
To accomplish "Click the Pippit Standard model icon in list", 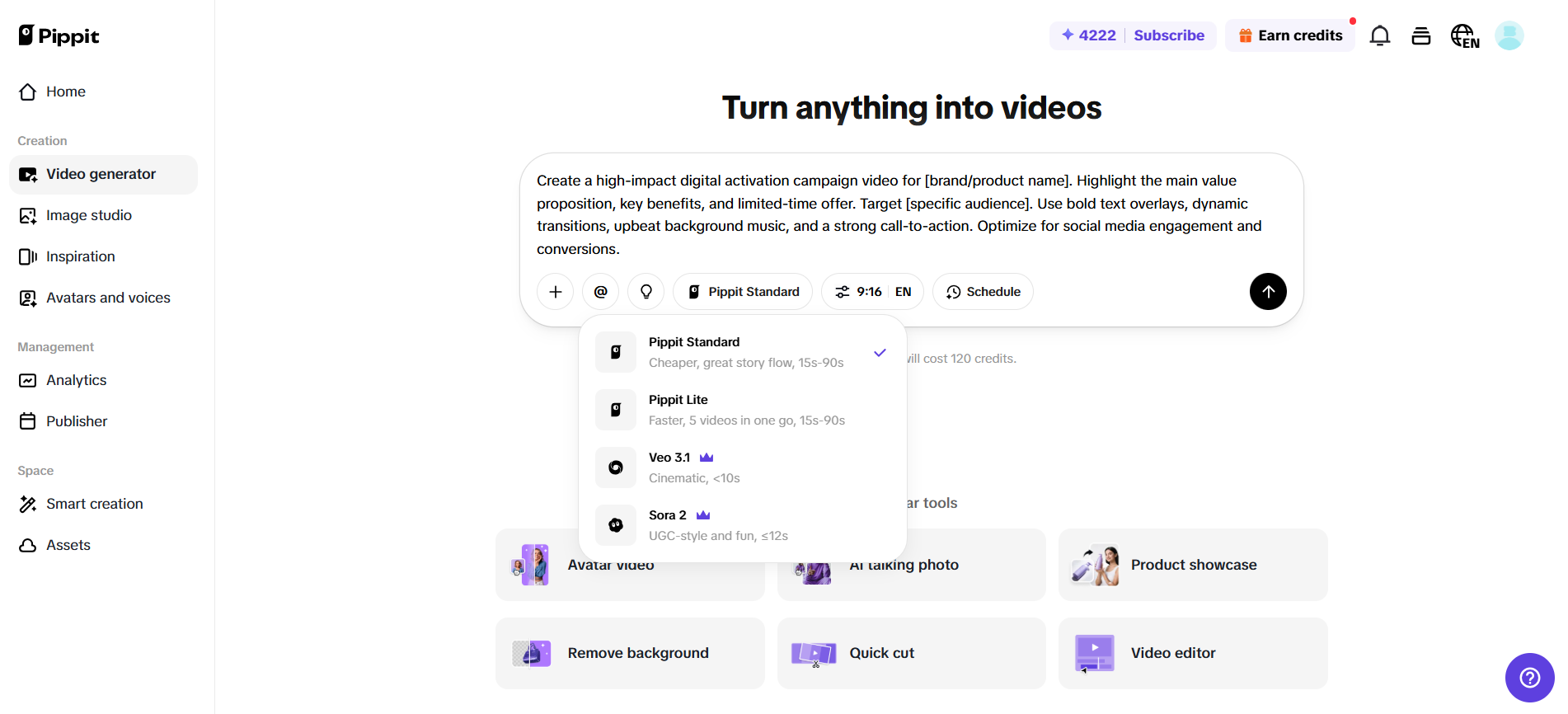I will click(x=616, y=352).
